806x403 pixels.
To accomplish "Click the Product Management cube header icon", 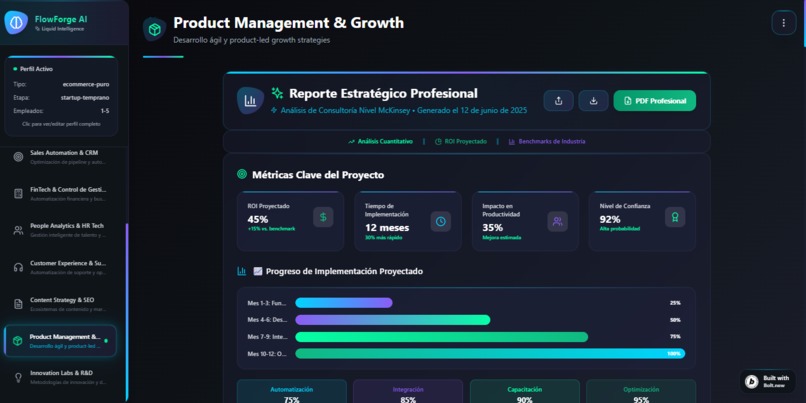I will click(154, 29).
